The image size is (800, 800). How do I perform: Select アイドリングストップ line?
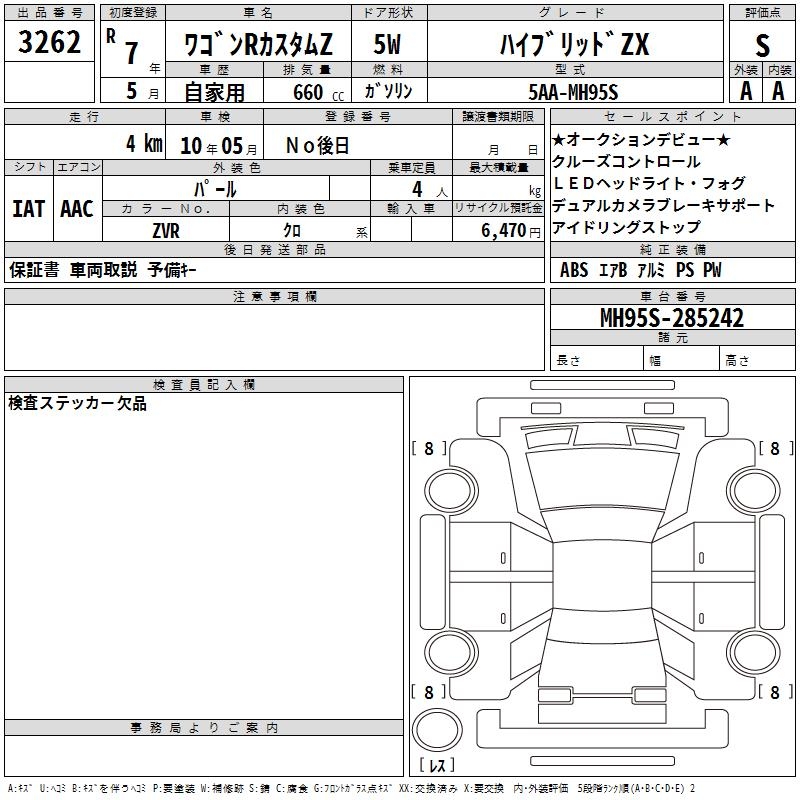626,227
